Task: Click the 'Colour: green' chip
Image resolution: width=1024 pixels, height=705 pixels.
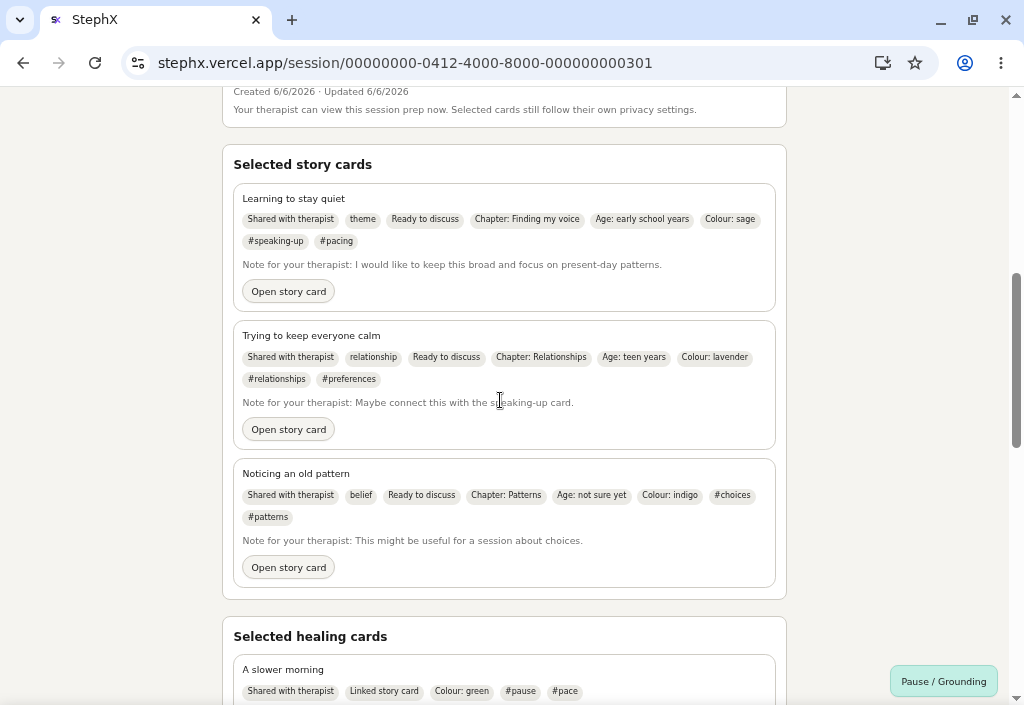Action: pos(462,691)
